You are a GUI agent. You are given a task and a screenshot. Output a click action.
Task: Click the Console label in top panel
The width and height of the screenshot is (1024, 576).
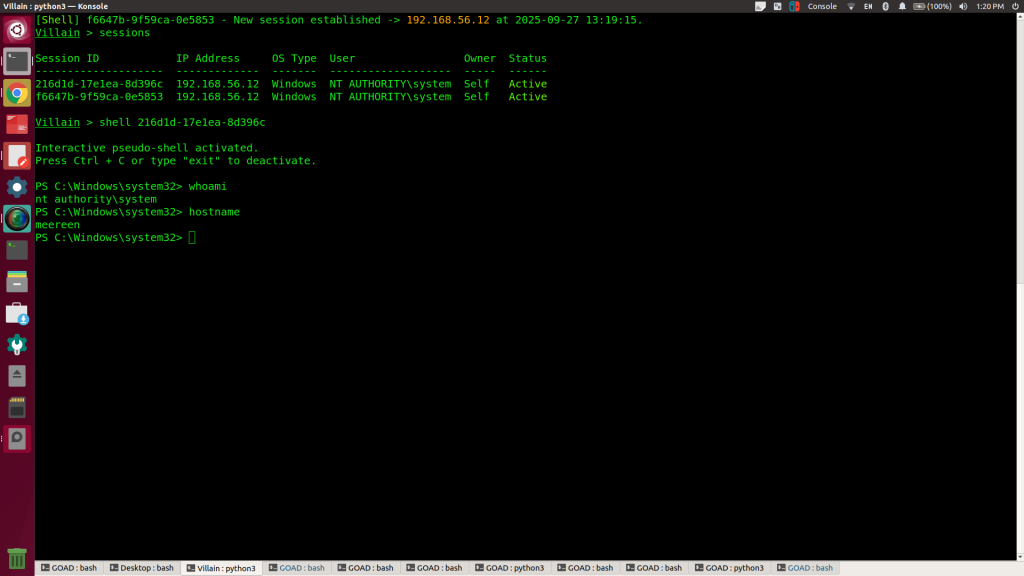click(821, 6)
